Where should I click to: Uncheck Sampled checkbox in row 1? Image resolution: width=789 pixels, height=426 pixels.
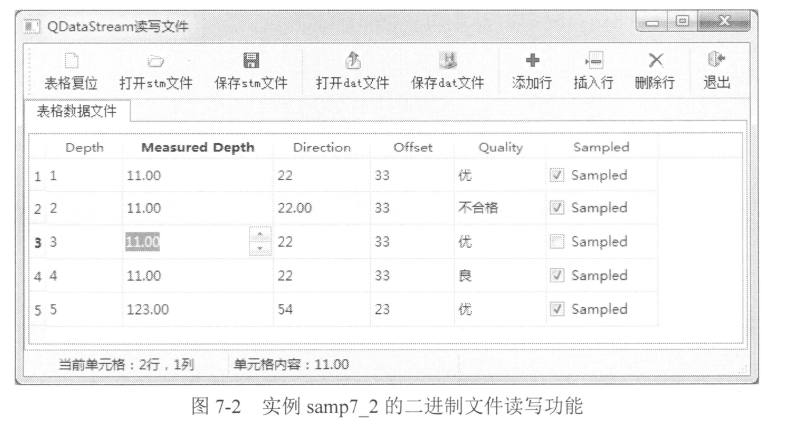coord(557,175)
